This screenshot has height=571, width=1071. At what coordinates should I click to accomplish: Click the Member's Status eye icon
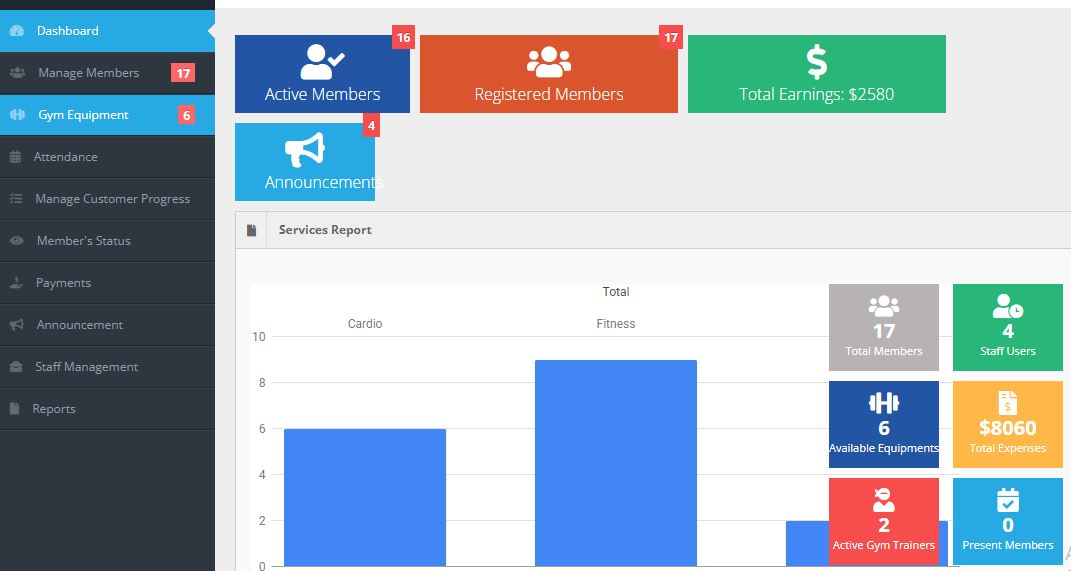click(x=17, y=240)
